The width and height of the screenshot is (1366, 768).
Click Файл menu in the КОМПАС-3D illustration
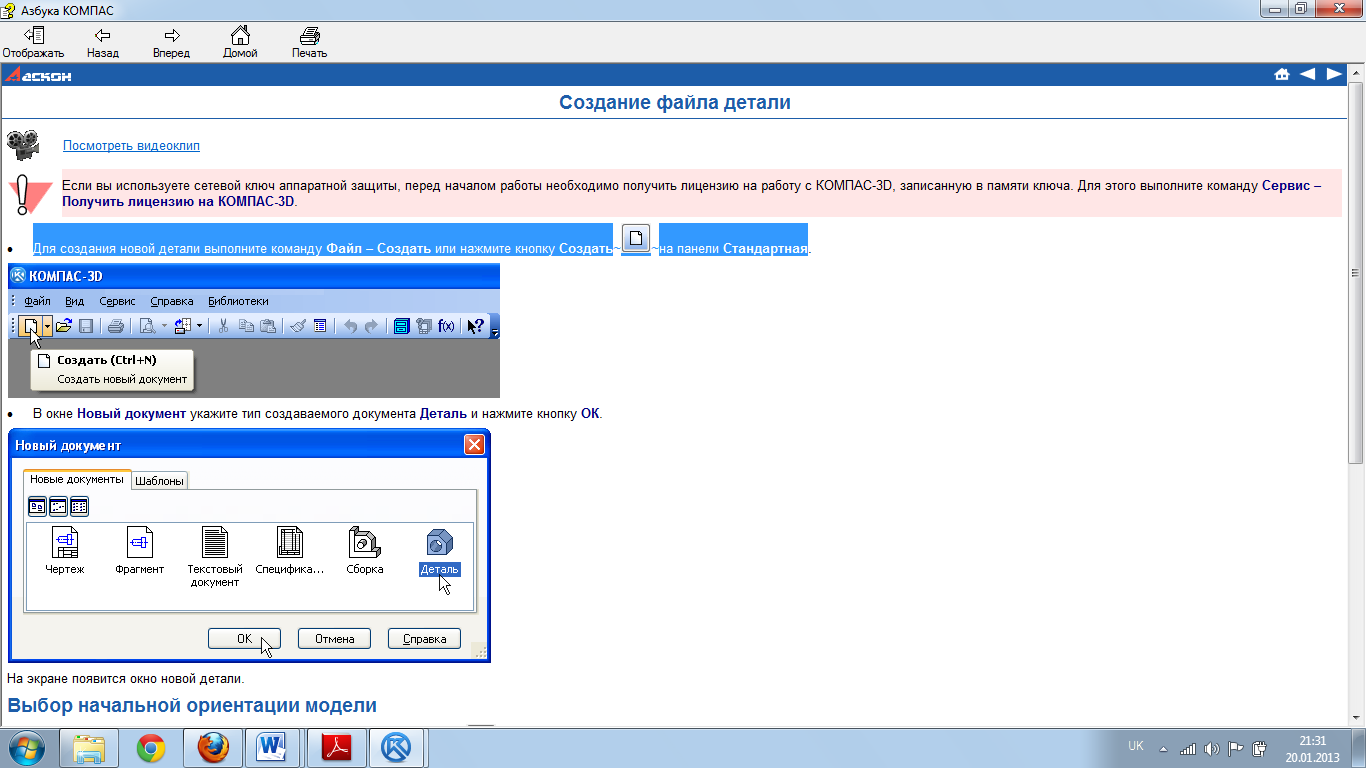point(38,301)
